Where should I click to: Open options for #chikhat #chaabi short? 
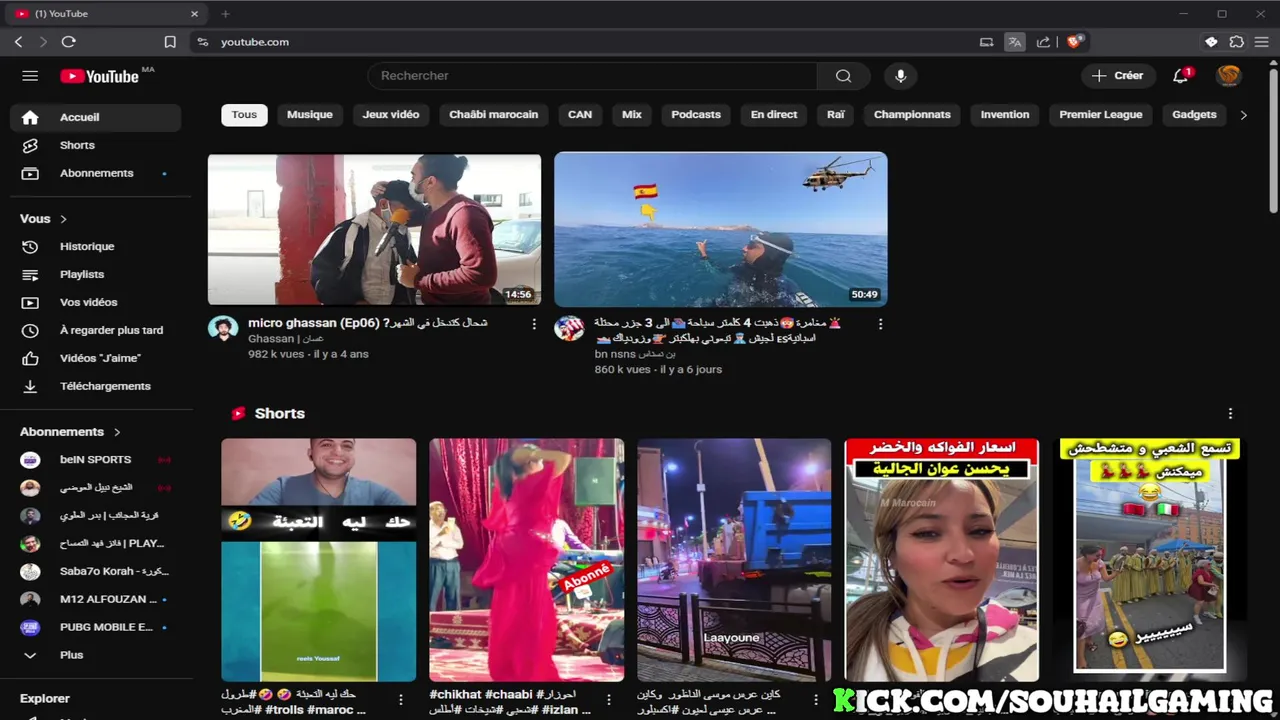(609, 700)
